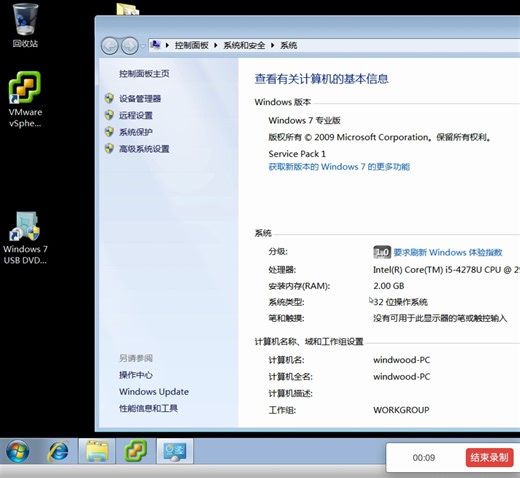The height and width of the screenshot is (478, 520).
Task: Select 控制面板 in the address breadcrumb
Action: pos(192,45)
